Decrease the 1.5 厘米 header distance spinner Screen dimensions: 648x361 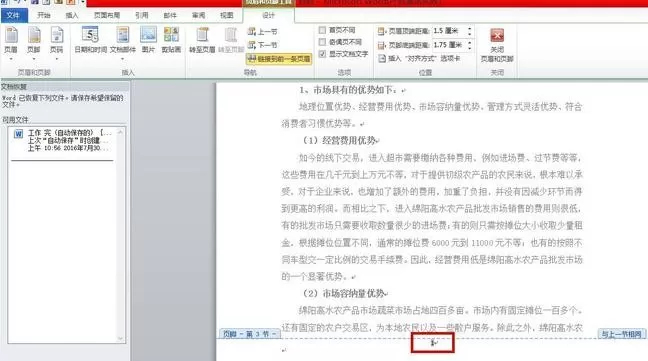[469, 33]
